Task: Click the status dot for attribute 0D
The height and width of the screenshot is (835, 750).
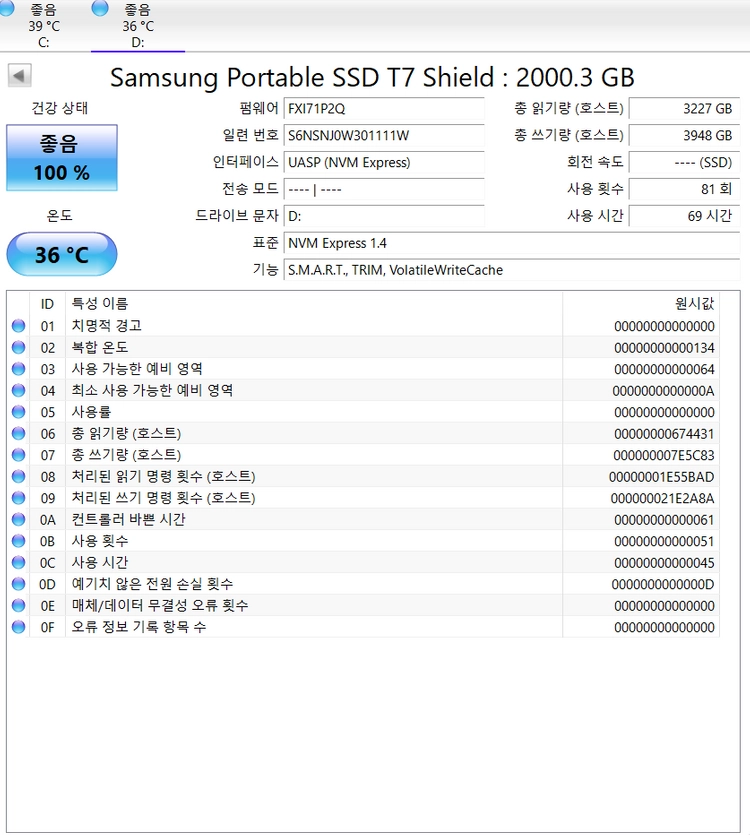Action: (19, 584)
